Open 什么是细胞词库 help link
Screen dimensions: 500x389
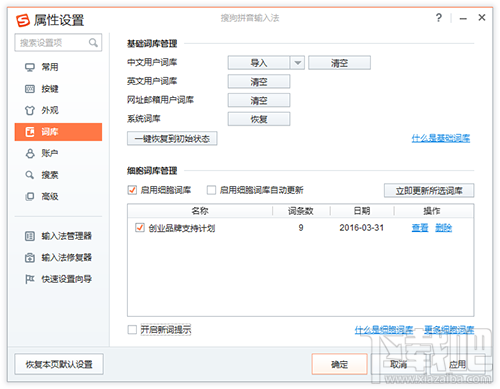coord(384,330)
